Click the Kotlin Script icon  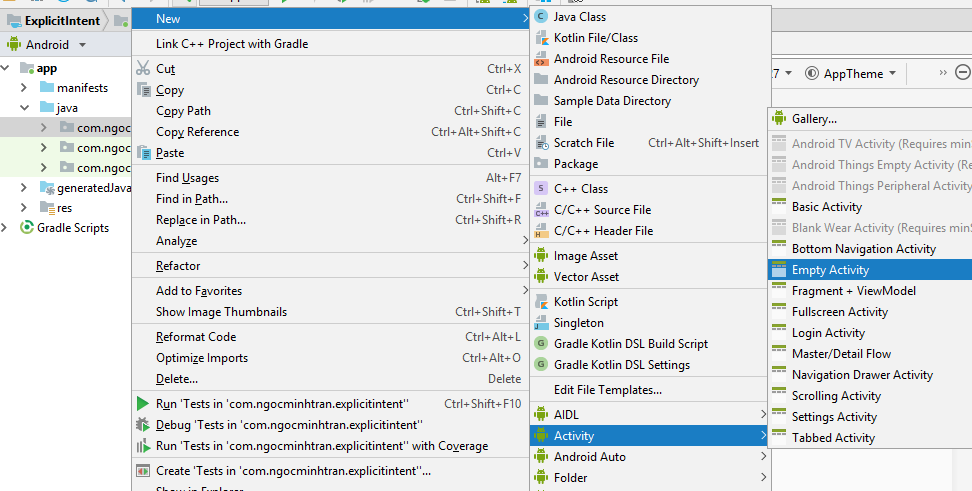(541, 302)
